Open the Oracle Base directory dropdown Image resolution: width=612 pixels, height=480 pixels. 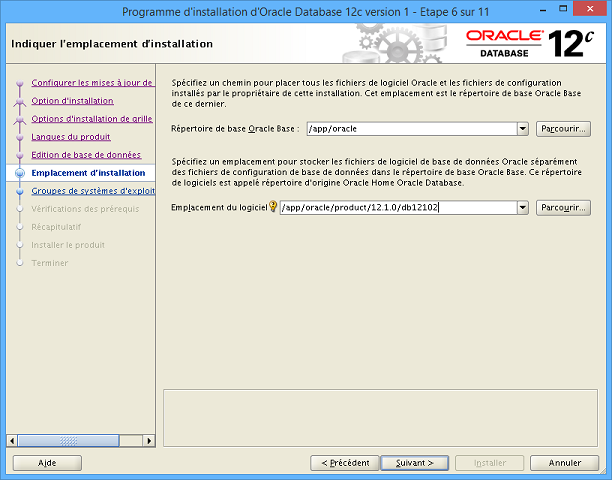[x=523, y=129]
